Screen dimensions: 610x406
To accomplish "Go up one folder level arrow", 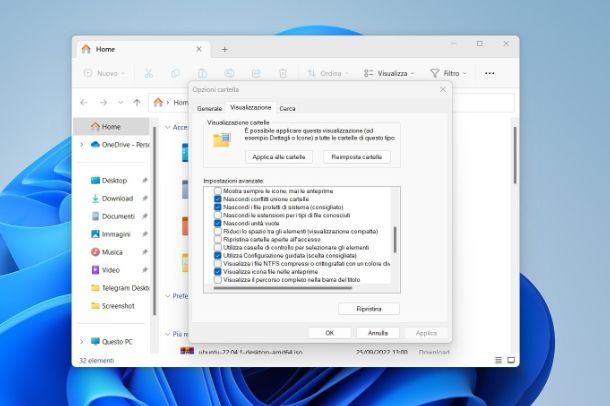I will [x=137, y=103].
